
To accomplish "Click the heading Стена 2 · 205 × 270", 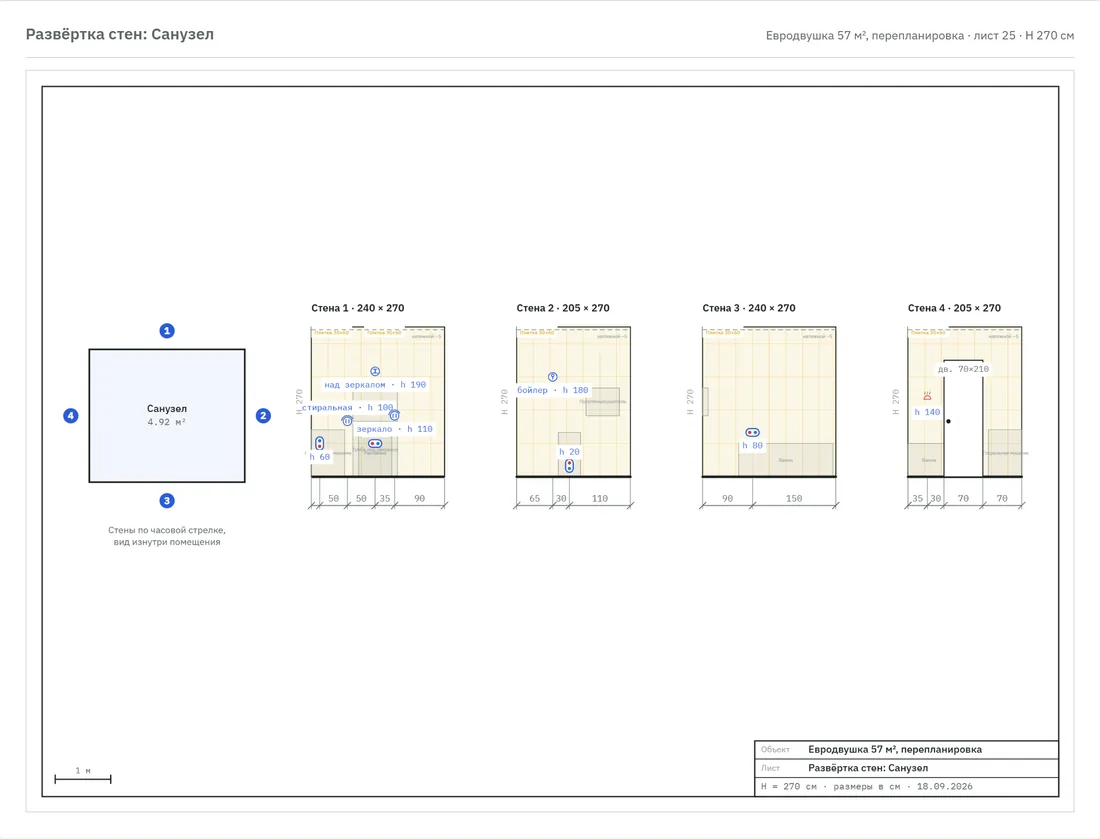I will (563, 308).
